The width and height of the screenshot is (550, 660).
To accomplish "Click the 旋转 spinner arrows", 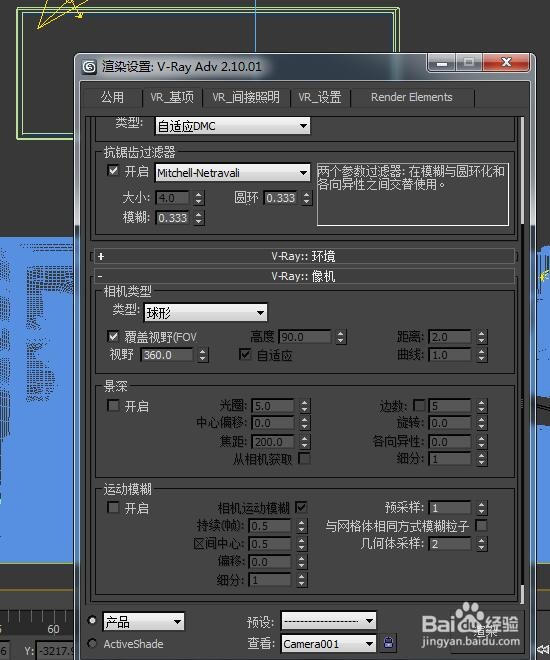I will [x=482, y=423].
